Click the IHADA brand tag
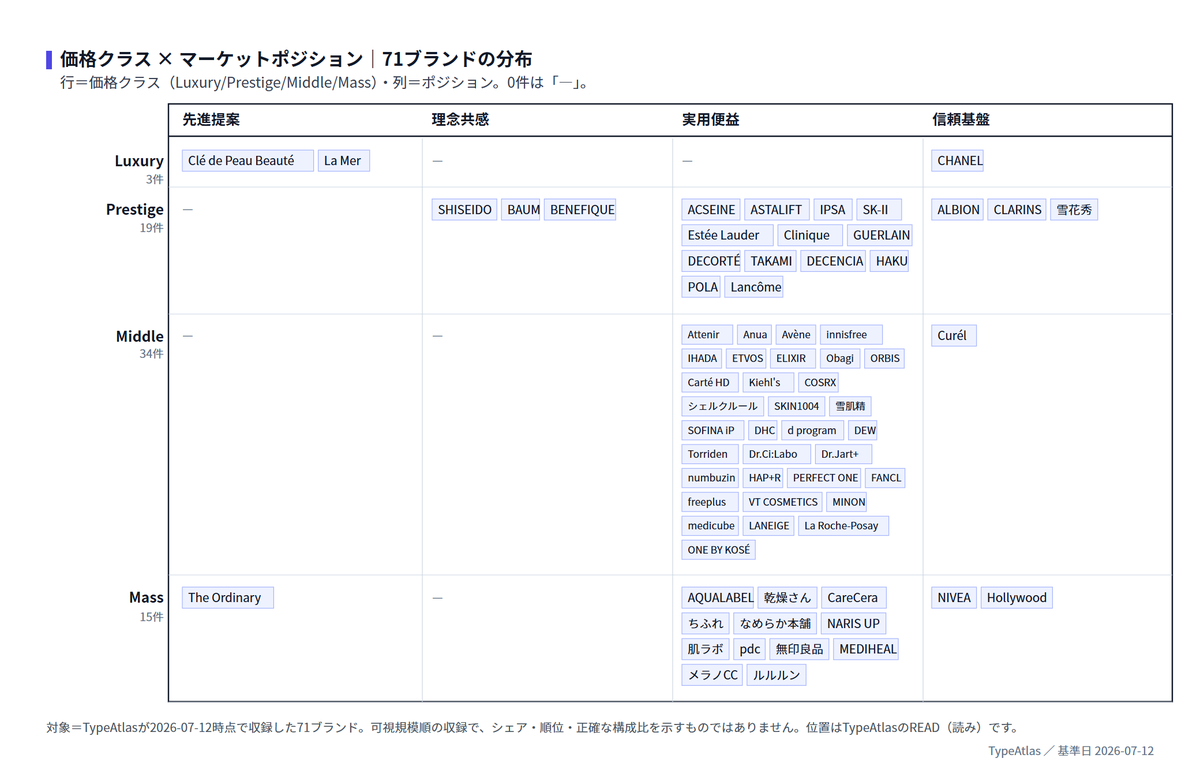Viewport: 1200px width, 762px height. tap(702, 358)
